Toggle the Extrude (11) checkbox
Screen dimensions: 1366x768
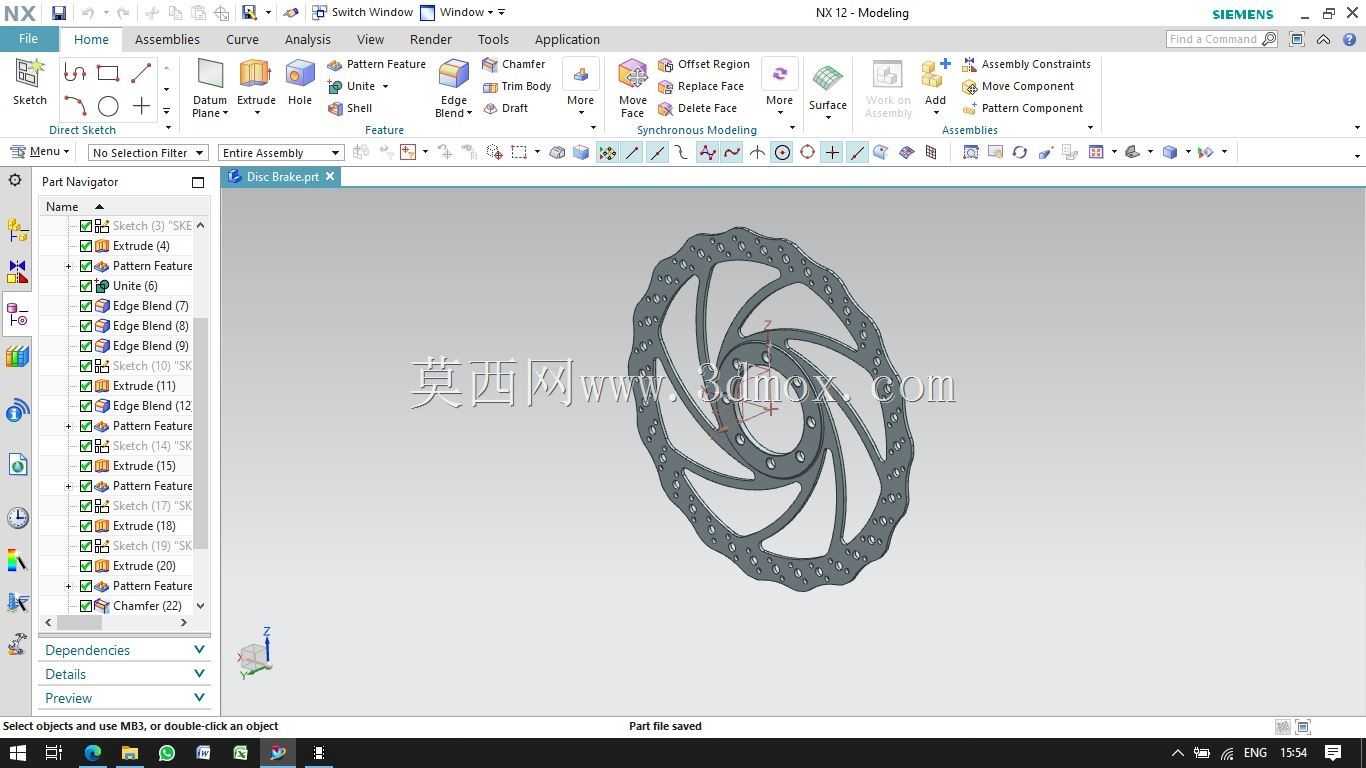coord(86,386)
